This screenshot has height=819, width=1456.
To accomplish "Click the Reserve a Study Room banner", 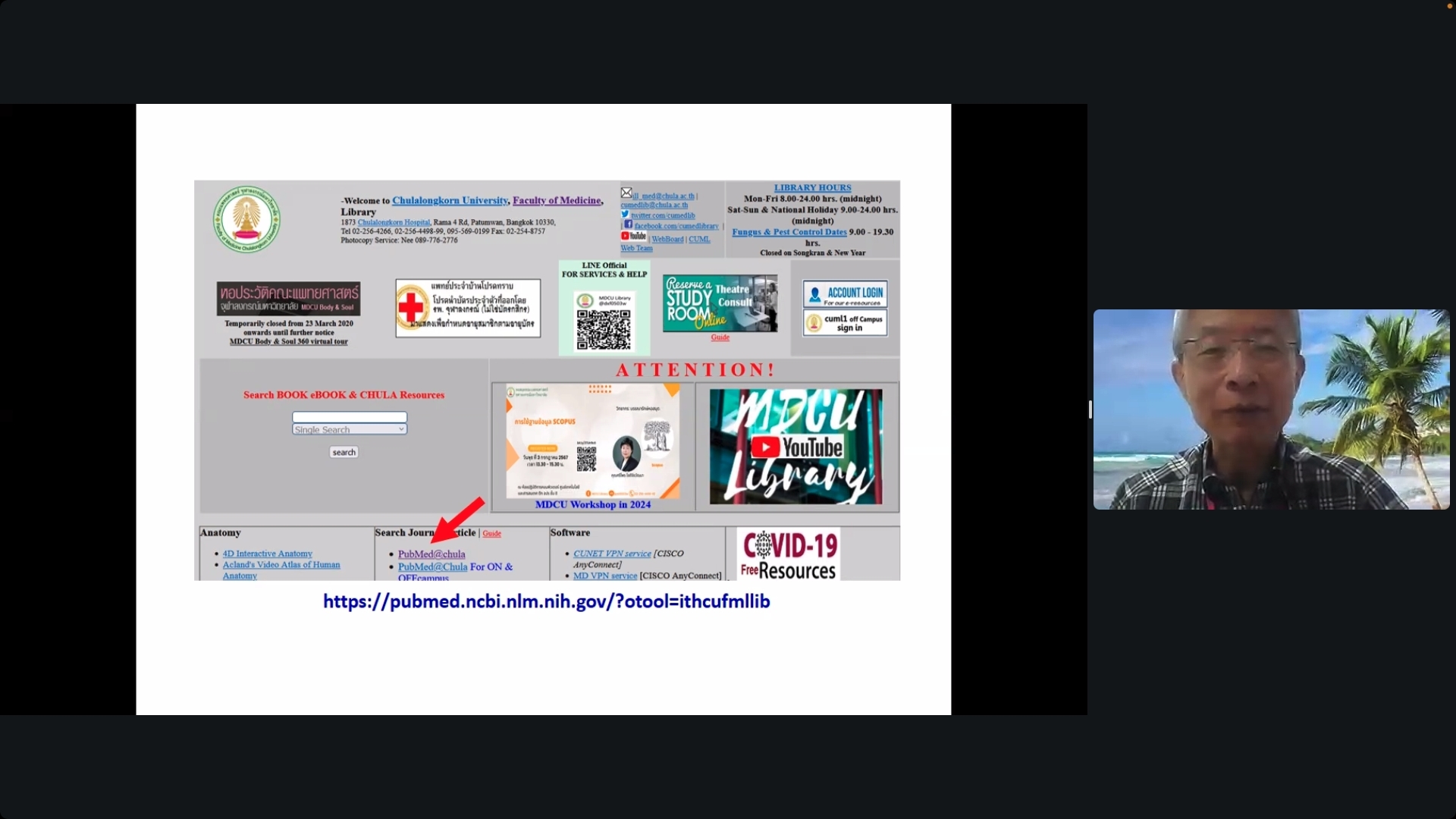I will point(720,303).
